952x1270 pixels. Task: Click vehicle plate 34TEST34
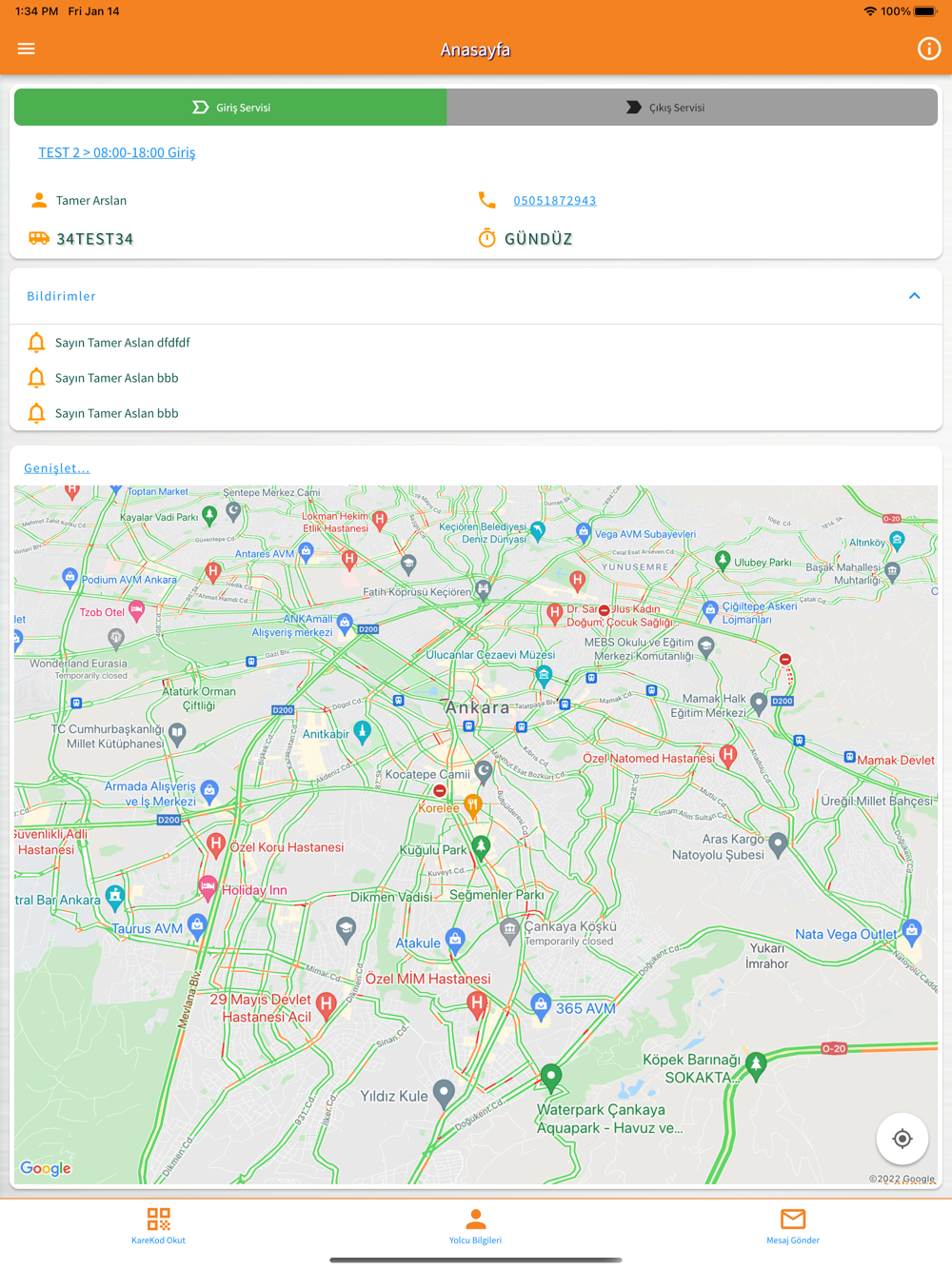coord(94,239)
